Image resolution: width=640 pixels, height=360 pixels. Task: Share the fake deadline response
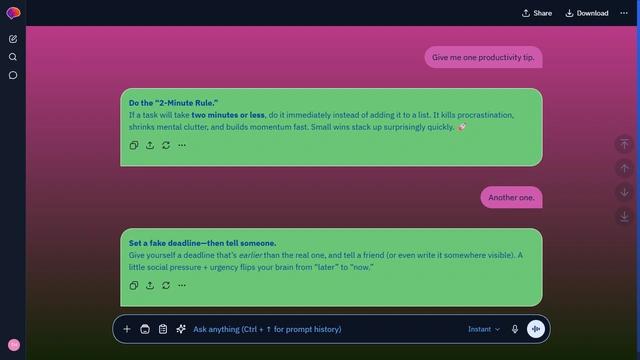(150, 285)
